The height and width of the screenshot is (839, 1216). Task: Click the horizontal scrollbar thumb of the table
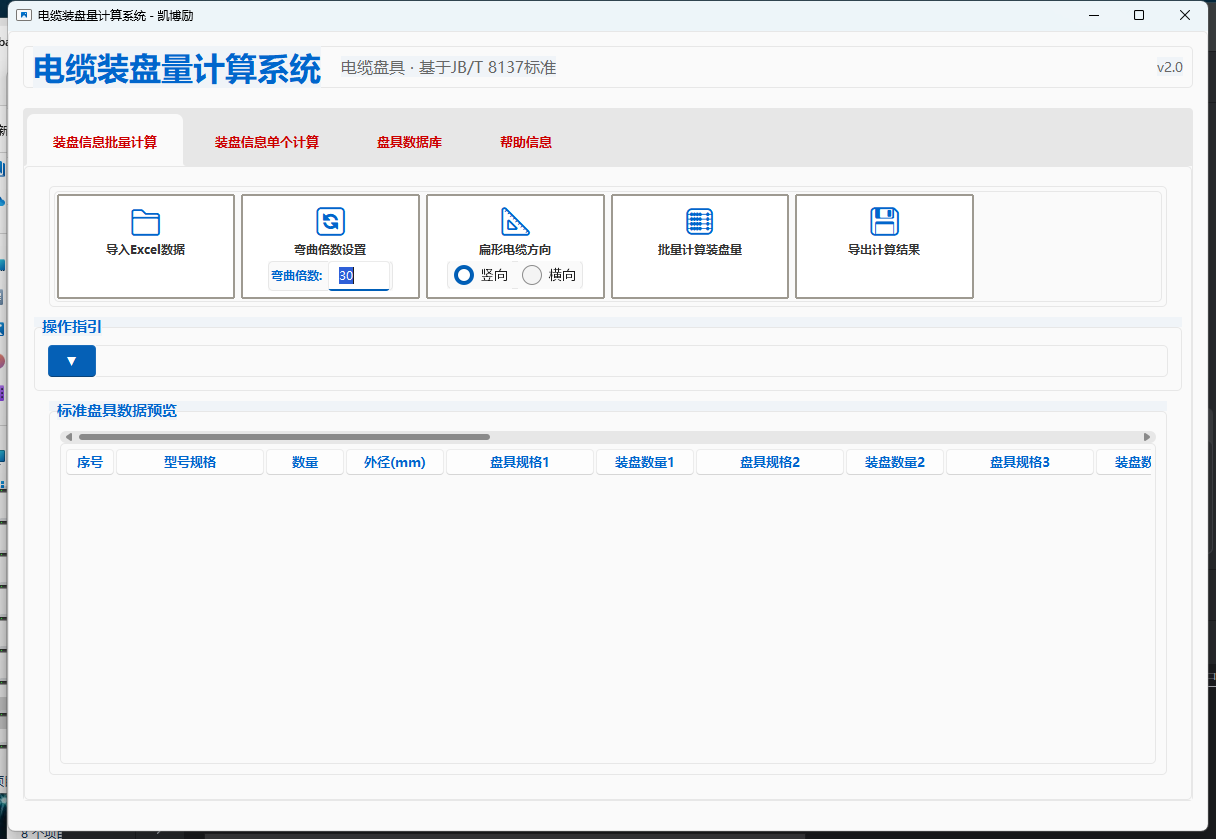click(x=284, y=437)
